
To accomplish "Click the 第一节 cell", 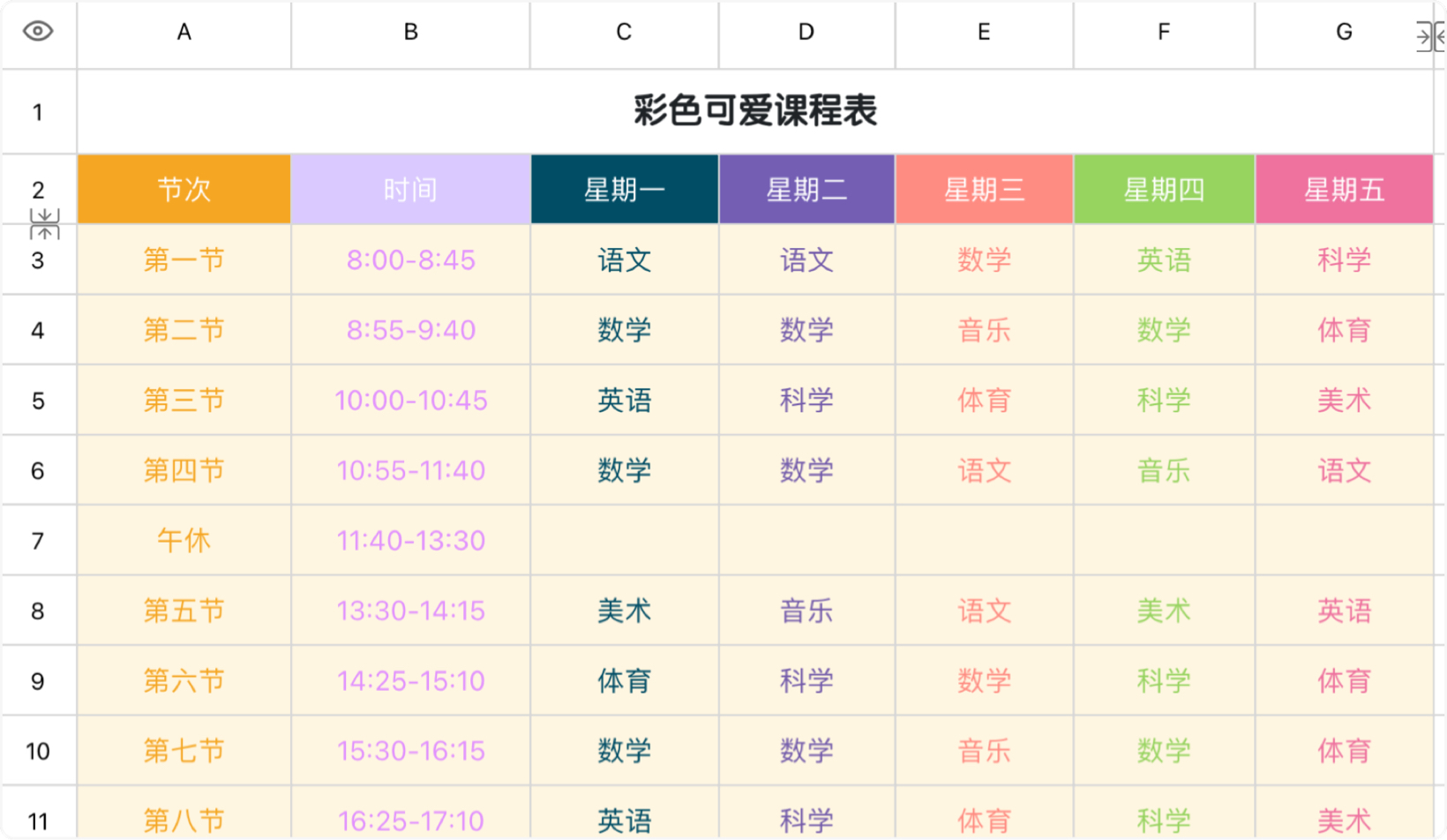I will 184,260.
